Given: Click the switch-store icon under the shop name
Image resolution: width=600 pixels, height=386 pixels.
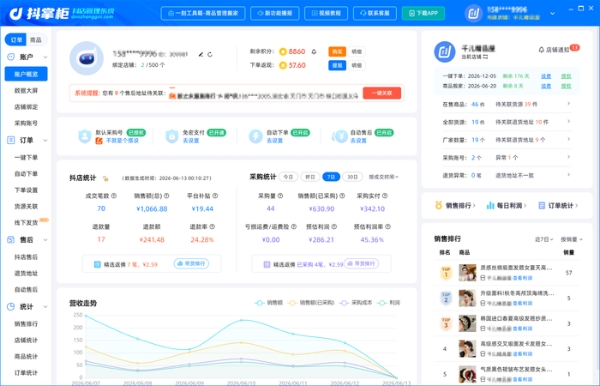Looking at the screenshot, I should [x=485, y=57].
